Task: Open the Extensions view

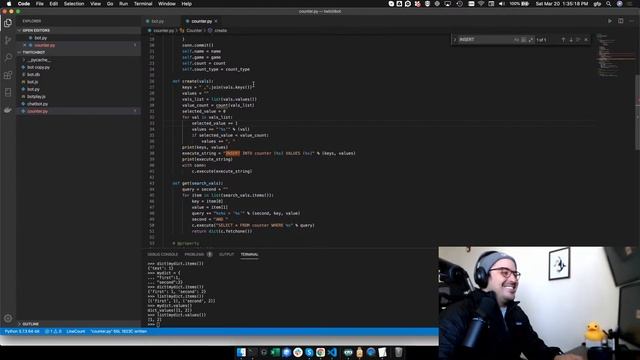Action: [8, 75]
